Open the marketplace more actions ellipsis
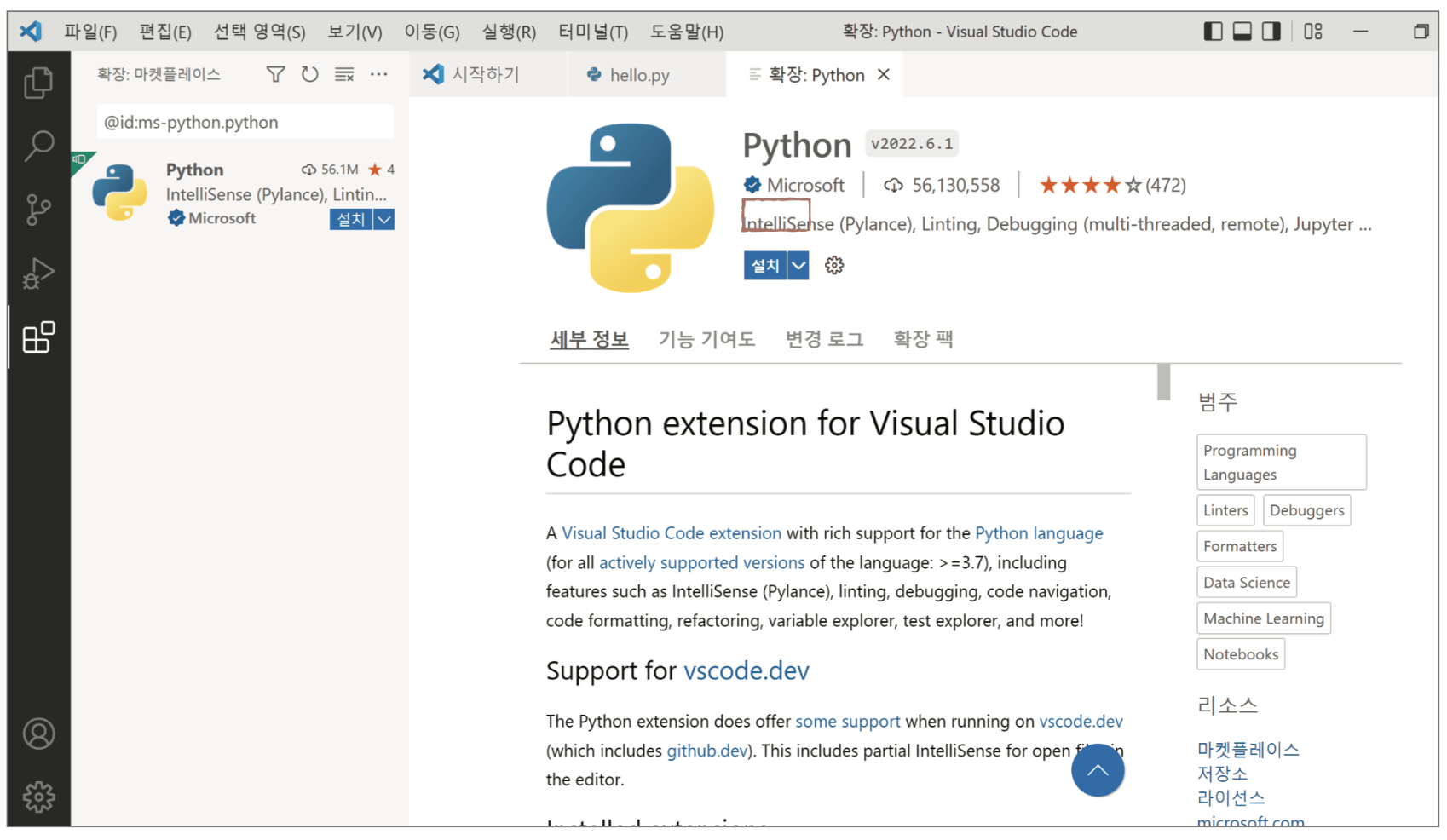Viewport: 1447px width, 840px height. click(x=379, y=75)
